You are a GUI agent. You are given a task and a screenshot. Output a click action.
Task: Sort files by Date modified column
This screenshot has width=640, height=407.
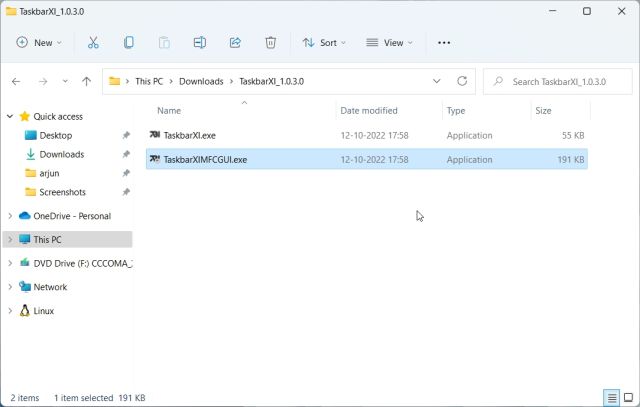click(x=368, y=111)
